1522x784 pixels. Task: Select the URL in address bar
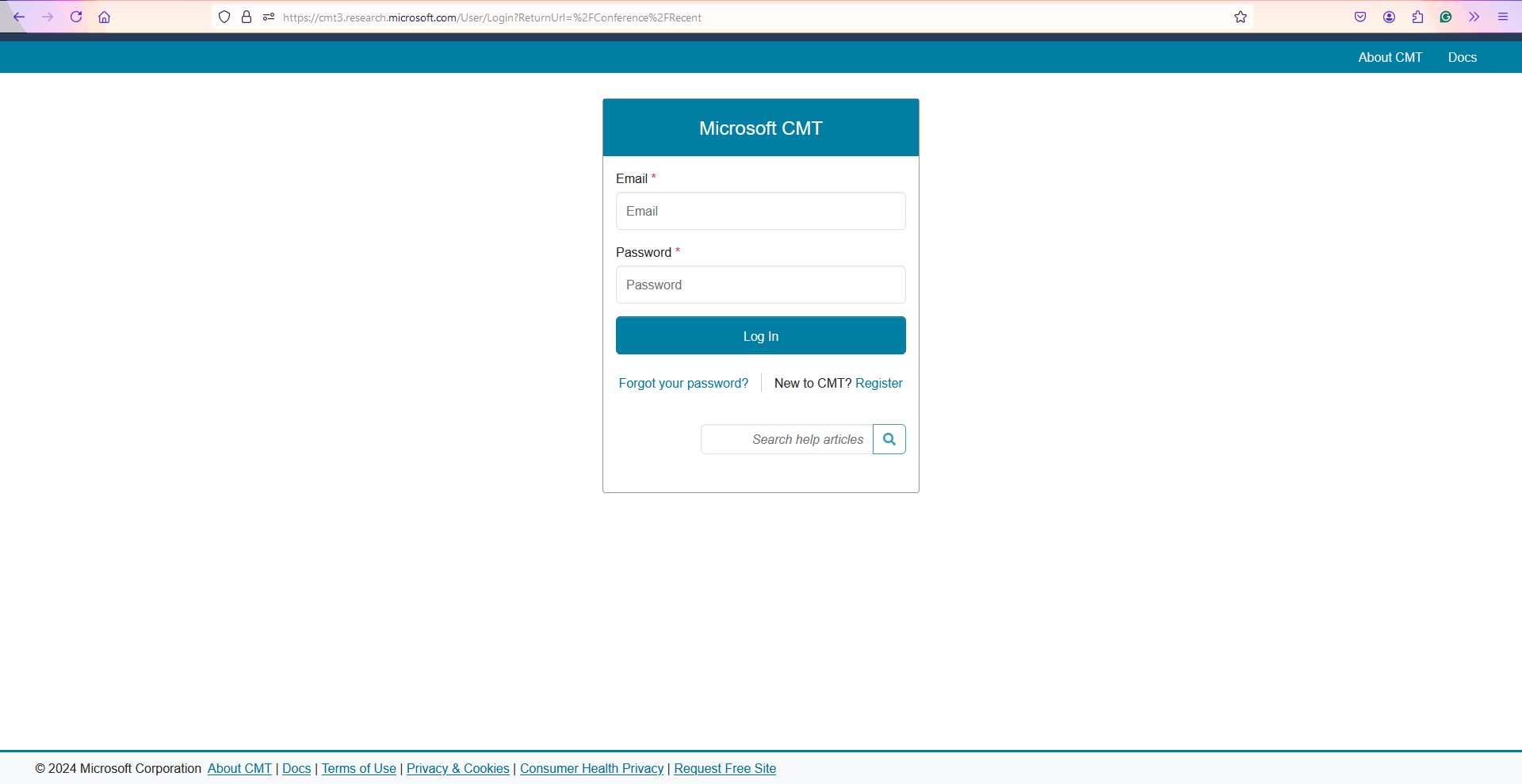(492, 17)
